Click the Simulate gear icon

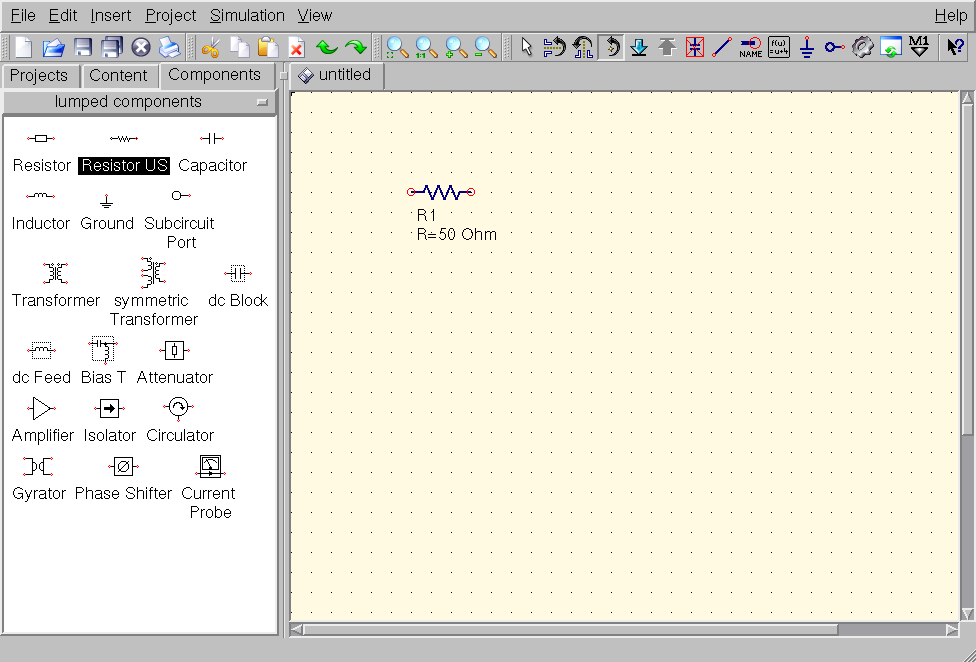[862, 47]
